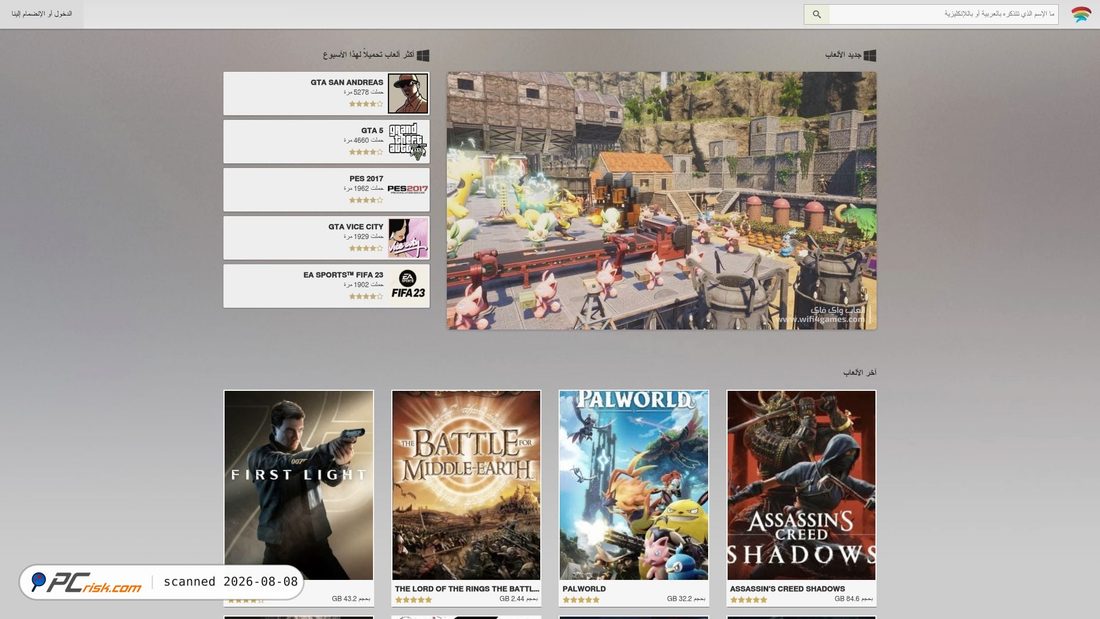Click star rating under Palworld card
The width and height of the screenshot is (1100, 619).
coord(581,600)
